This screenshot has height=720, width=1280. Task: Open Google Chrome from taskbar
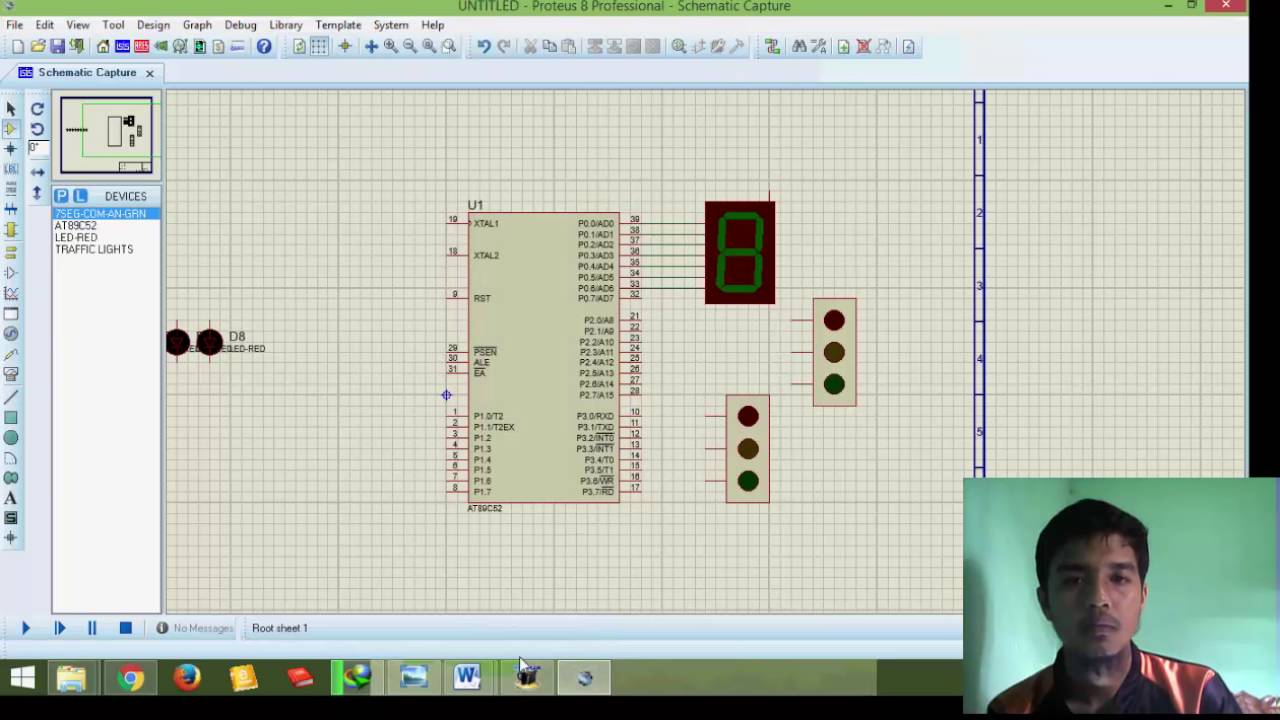pyautogui.click(x=131, y=679)
